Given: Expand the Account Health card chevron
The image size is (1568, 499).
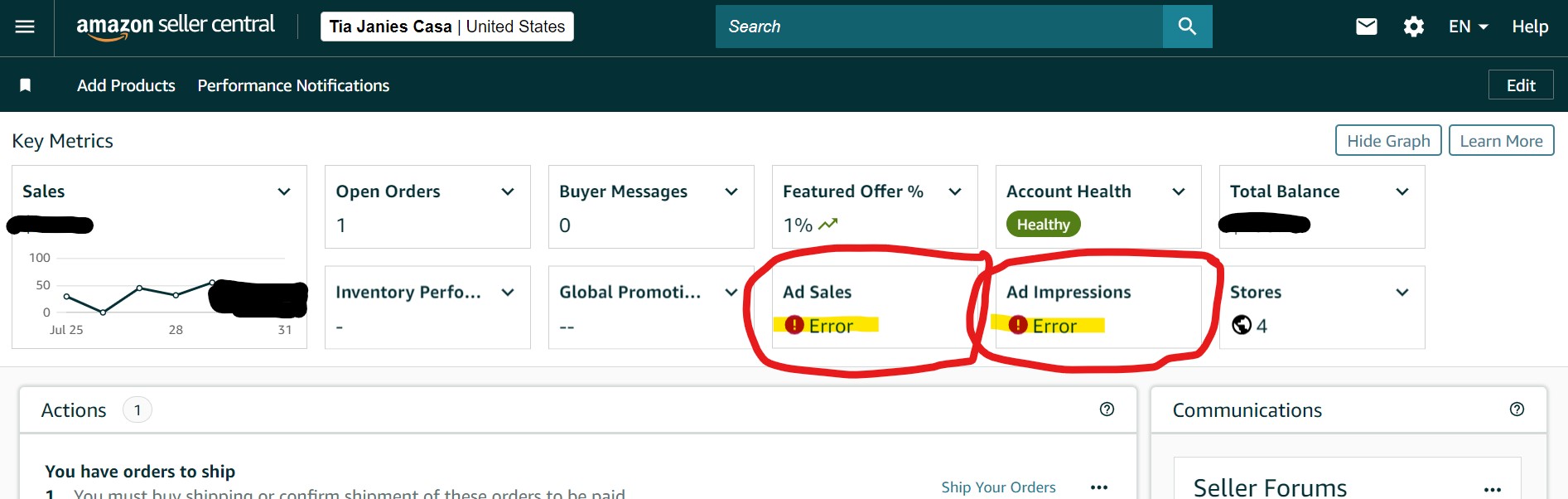Looking at the screenshot, I should tap(1179, 191).
